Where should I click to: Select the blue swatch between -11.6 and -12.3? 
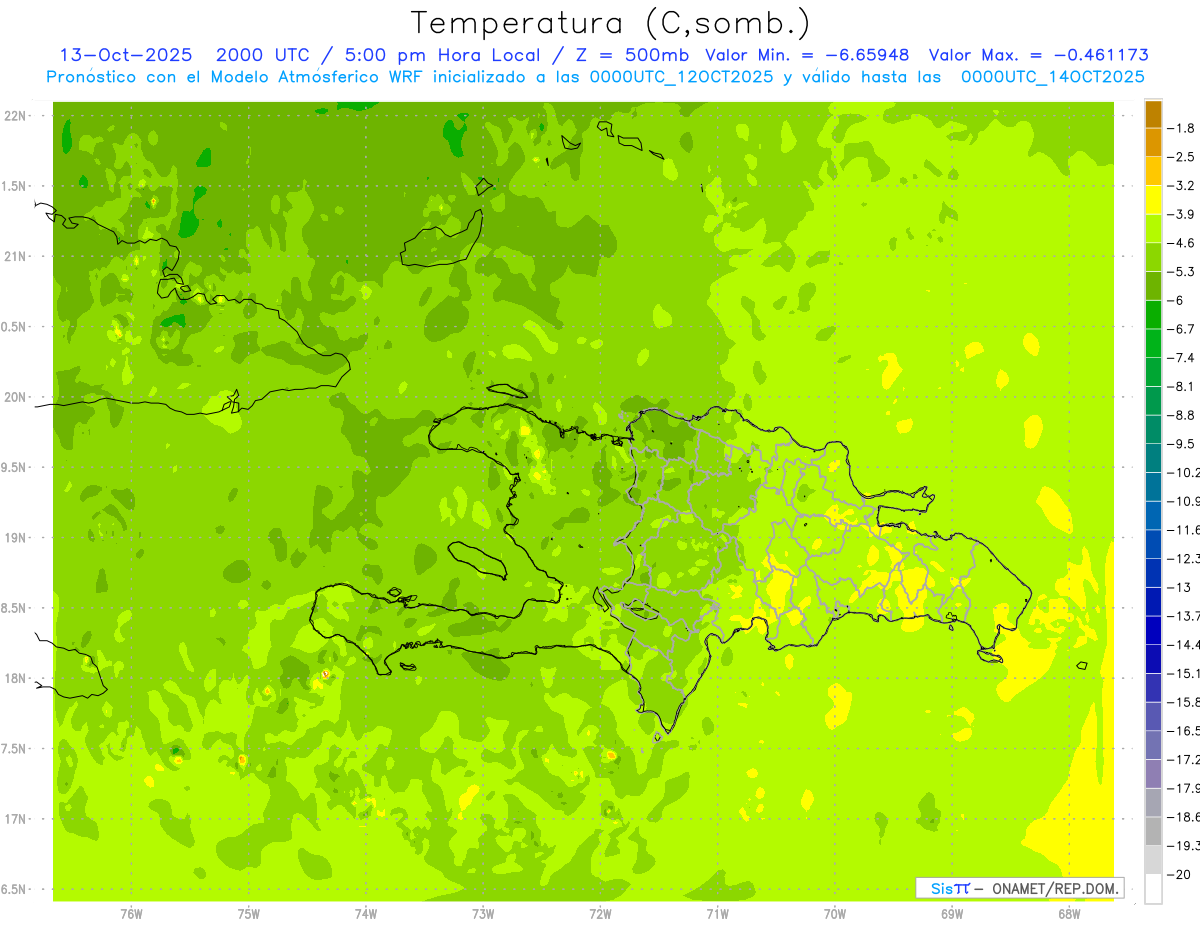point(1153,544)
